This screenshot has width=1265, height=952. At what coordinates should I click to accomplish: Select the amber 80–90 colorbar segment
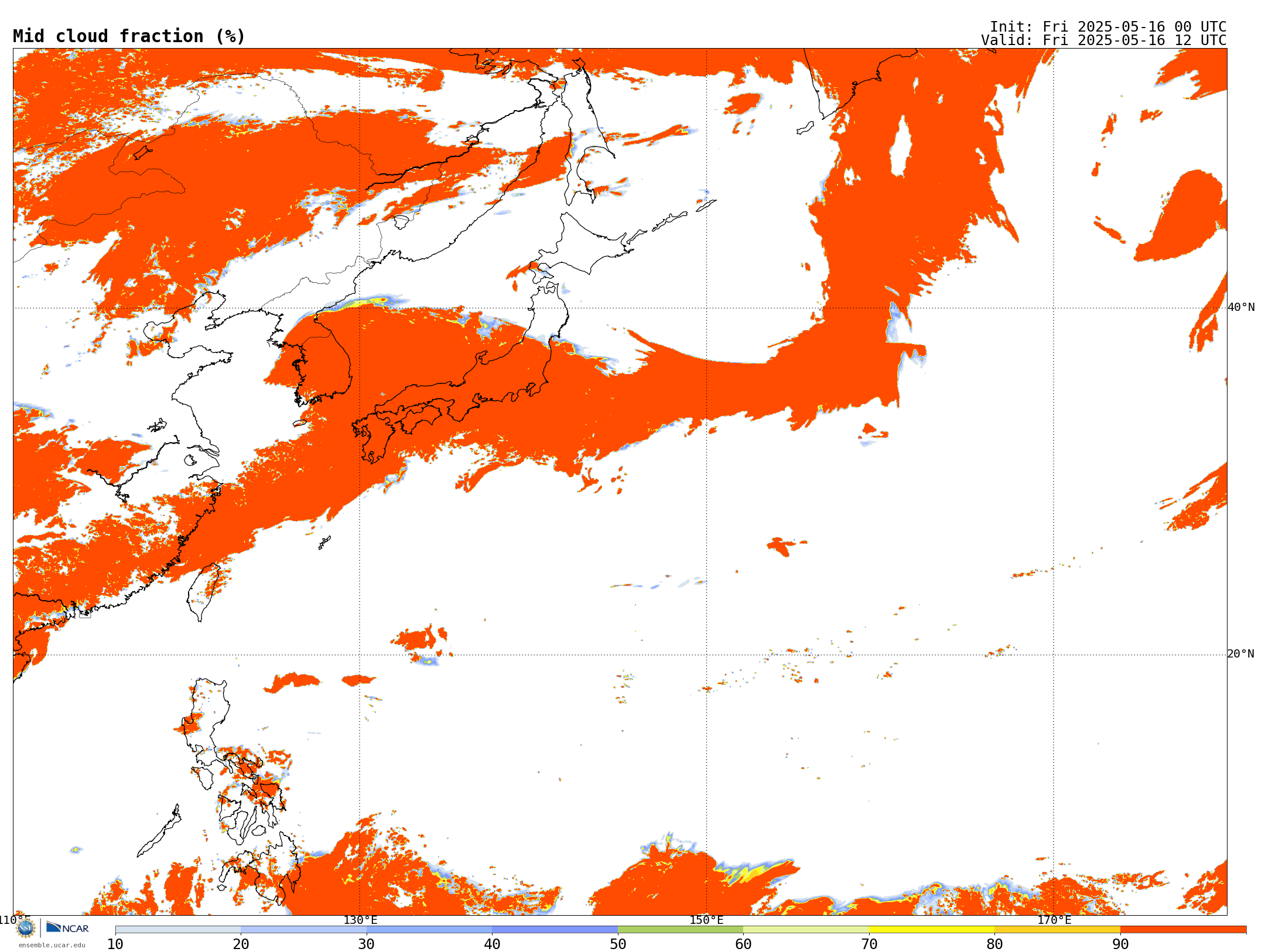(1057, 930)
